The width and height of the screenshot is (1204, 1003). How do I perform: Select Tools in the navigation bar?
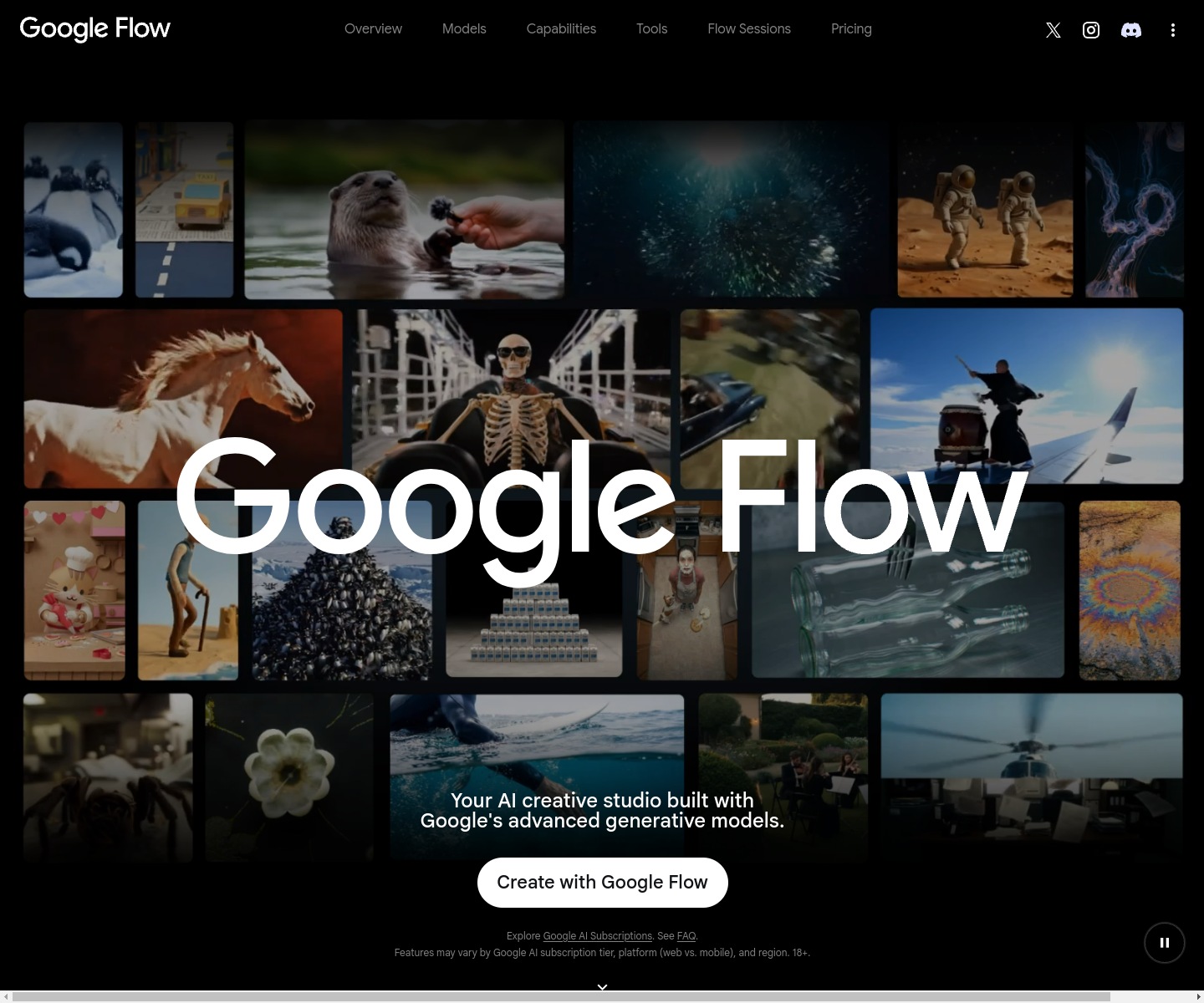(x=652, y=28)
